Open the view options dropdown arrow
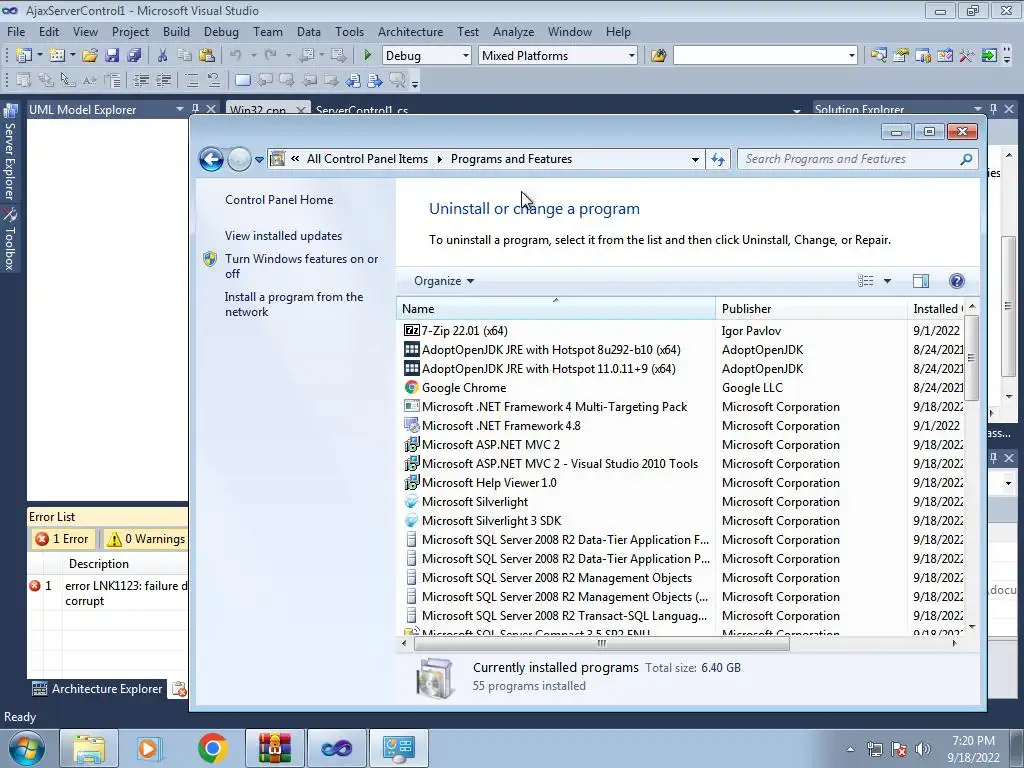This screenshot has width=1024, height=768. [888, 281]
